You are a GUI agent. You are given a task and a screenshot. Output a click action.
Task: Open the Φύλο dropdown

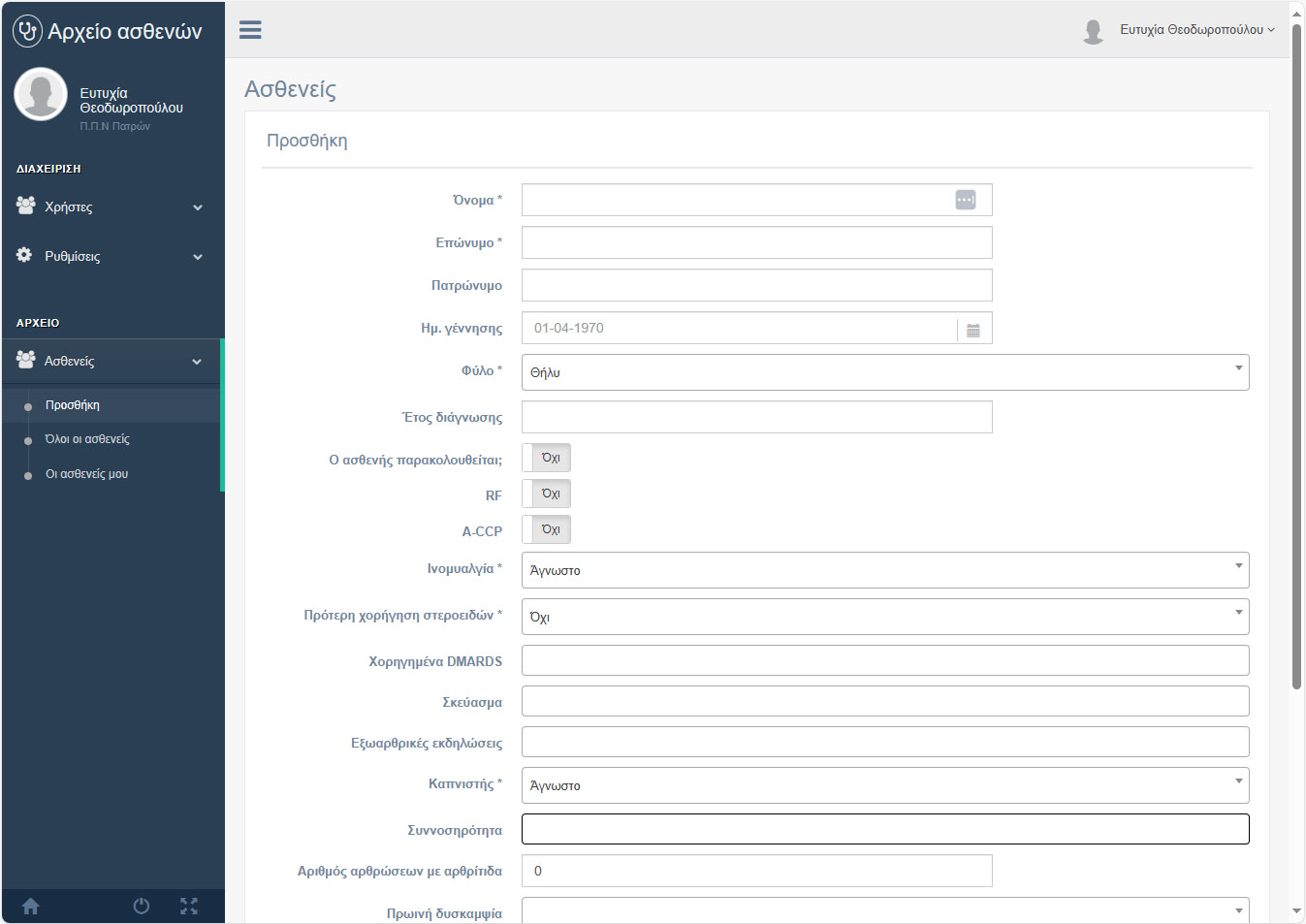click(x=884, y=372)
